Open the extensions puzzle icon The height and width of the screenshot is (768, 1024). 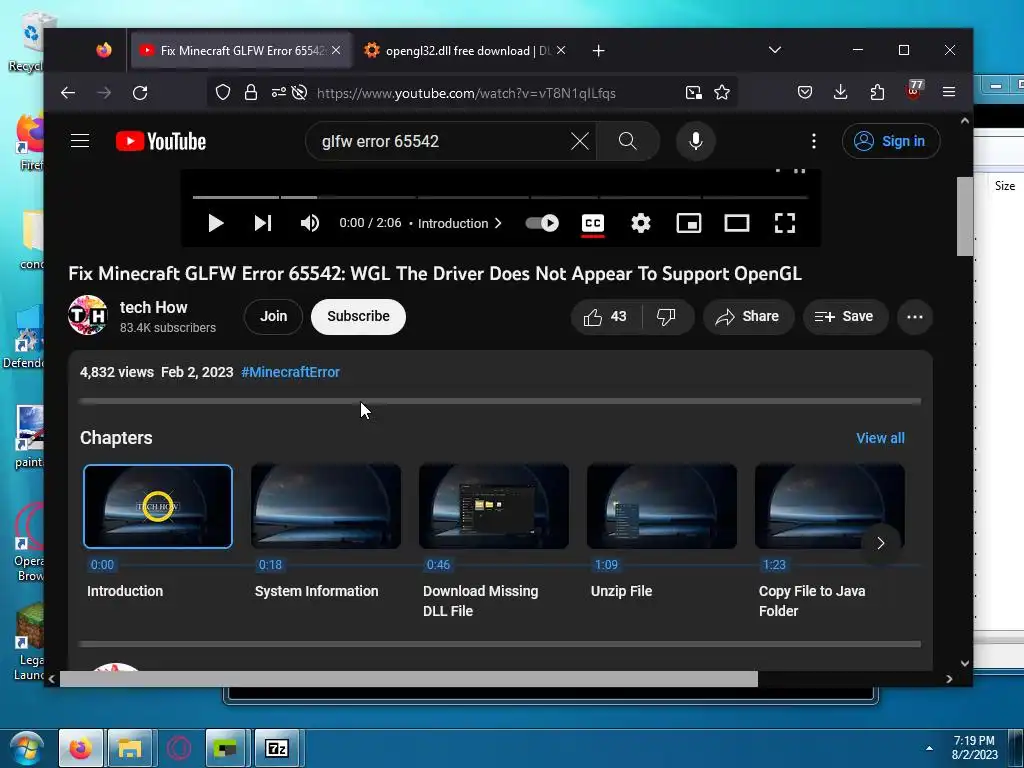877,93
